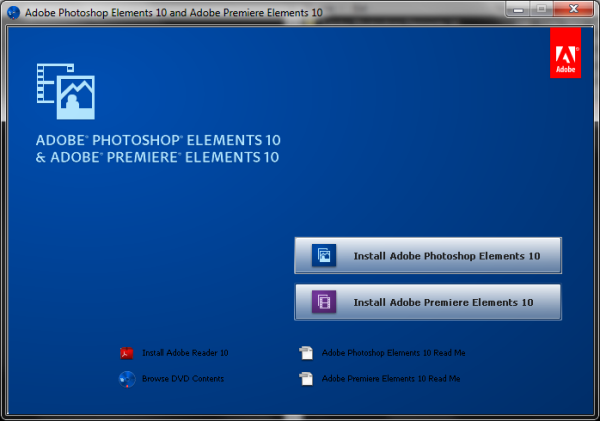Install Adobe Premiere Elements 10
600x421 pixels.
443,301
